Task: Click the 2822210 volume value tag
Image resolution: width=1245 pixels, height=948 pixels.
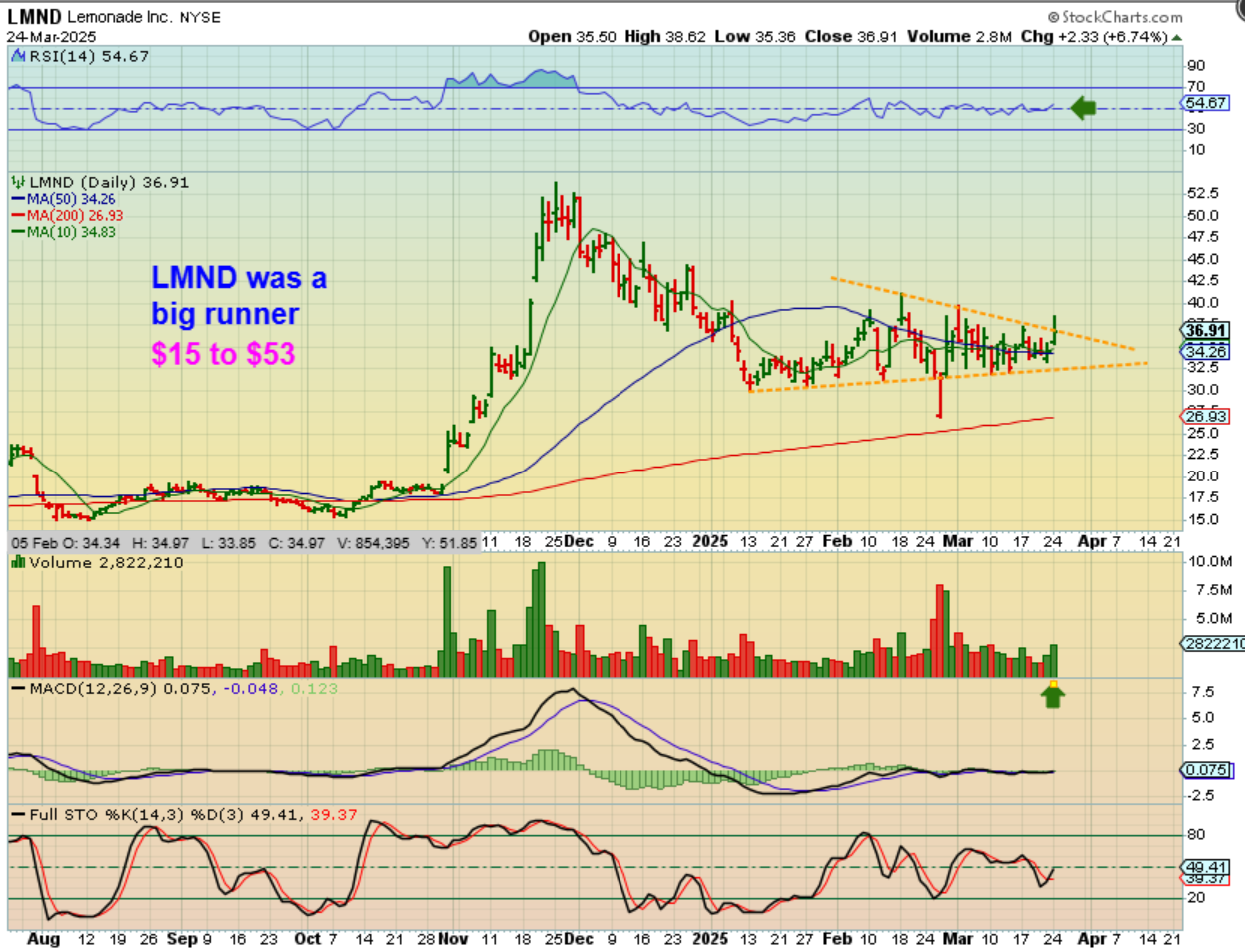Action: click(1210, 644)
